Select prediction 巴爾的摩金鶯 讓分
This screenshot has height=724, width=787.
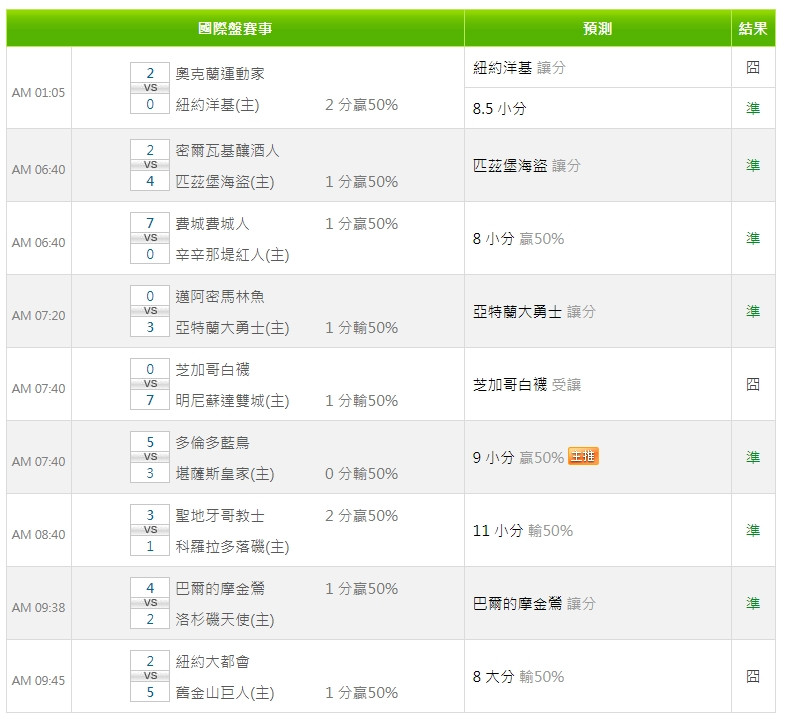pyautogui.click(x=534, y=604)
